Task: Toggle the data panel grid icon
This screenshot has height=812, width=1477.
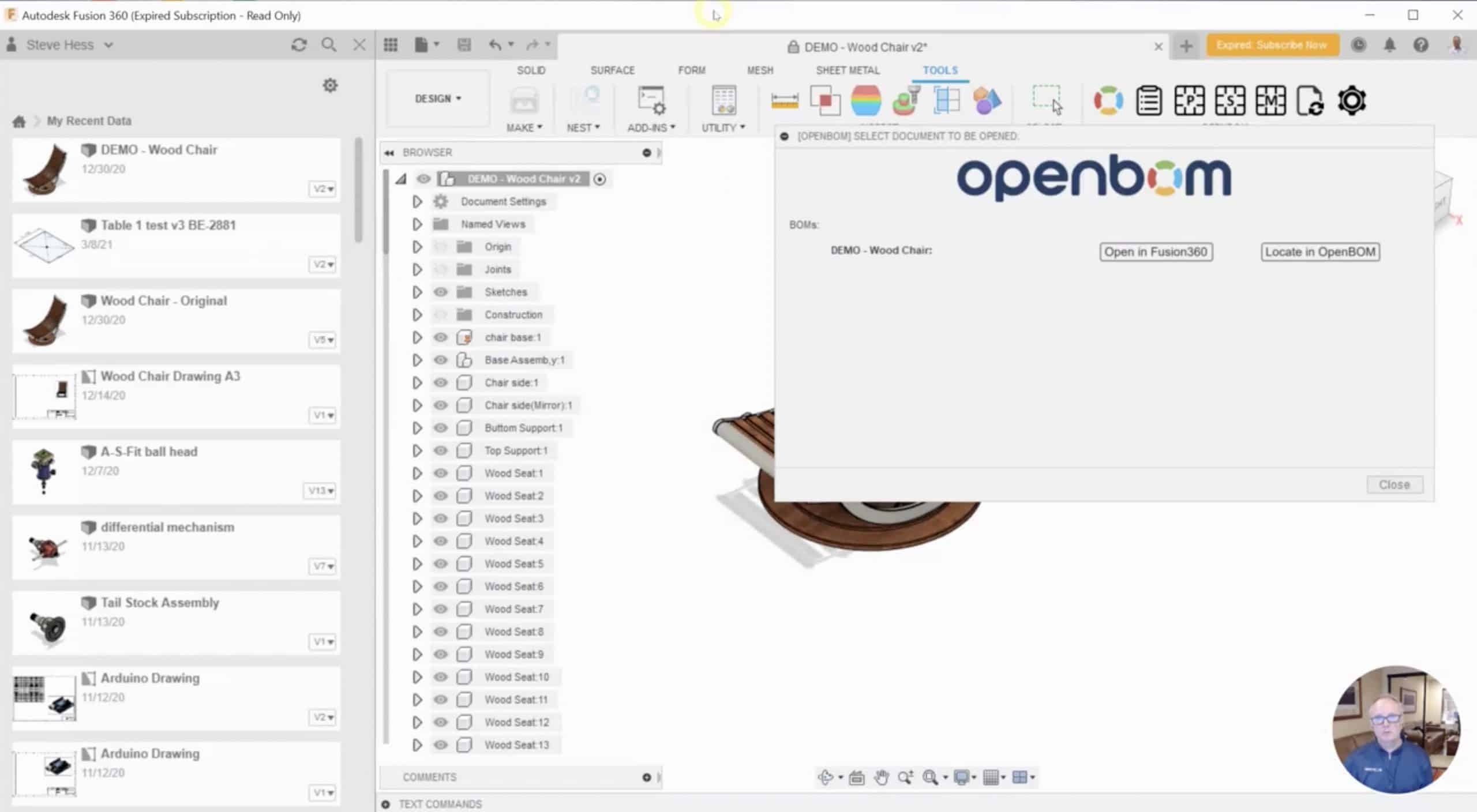Action: tap(391, 45)
